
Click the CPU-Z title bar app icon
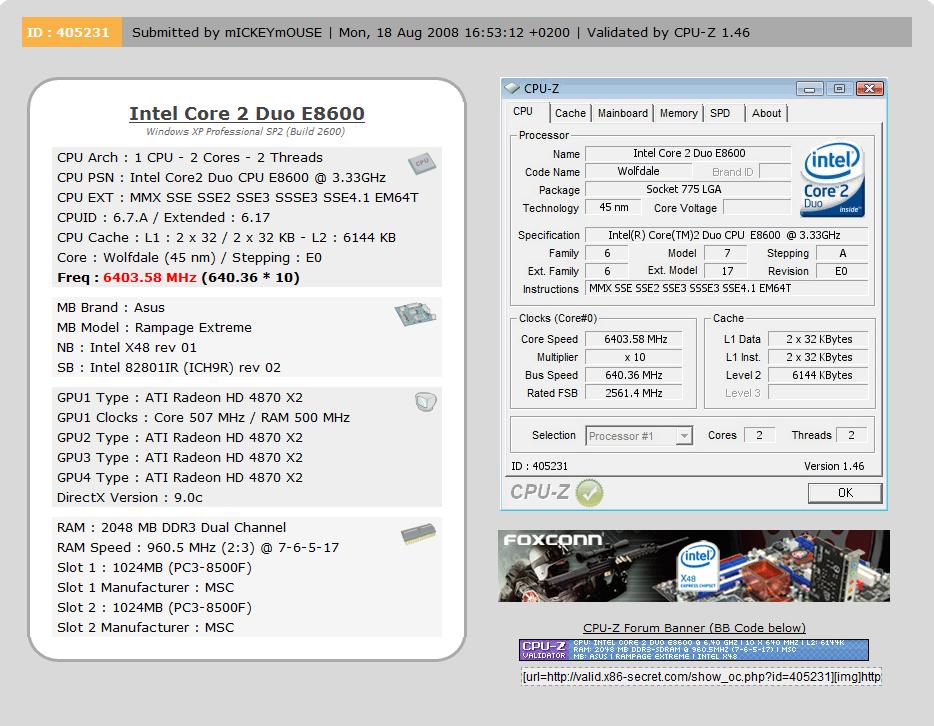512,88
